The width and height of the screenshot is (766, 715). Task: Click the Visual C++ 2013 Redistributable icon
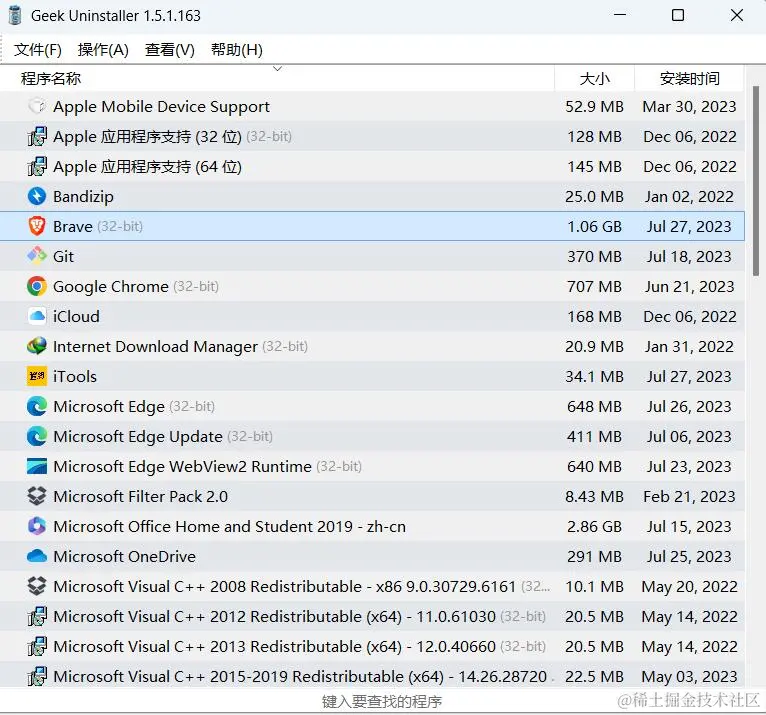pyautogui.click(x=37, y=646)
